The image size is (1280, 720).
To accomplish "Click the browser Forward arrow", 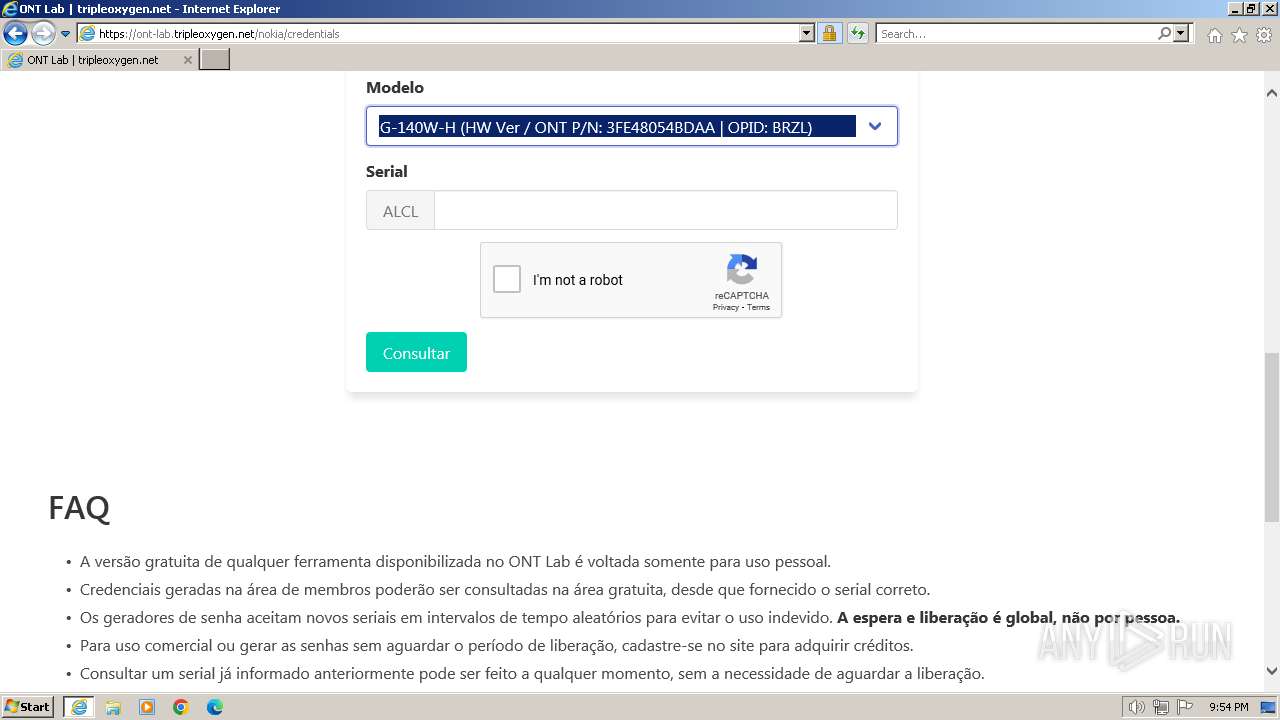I will tap(43, 34).
